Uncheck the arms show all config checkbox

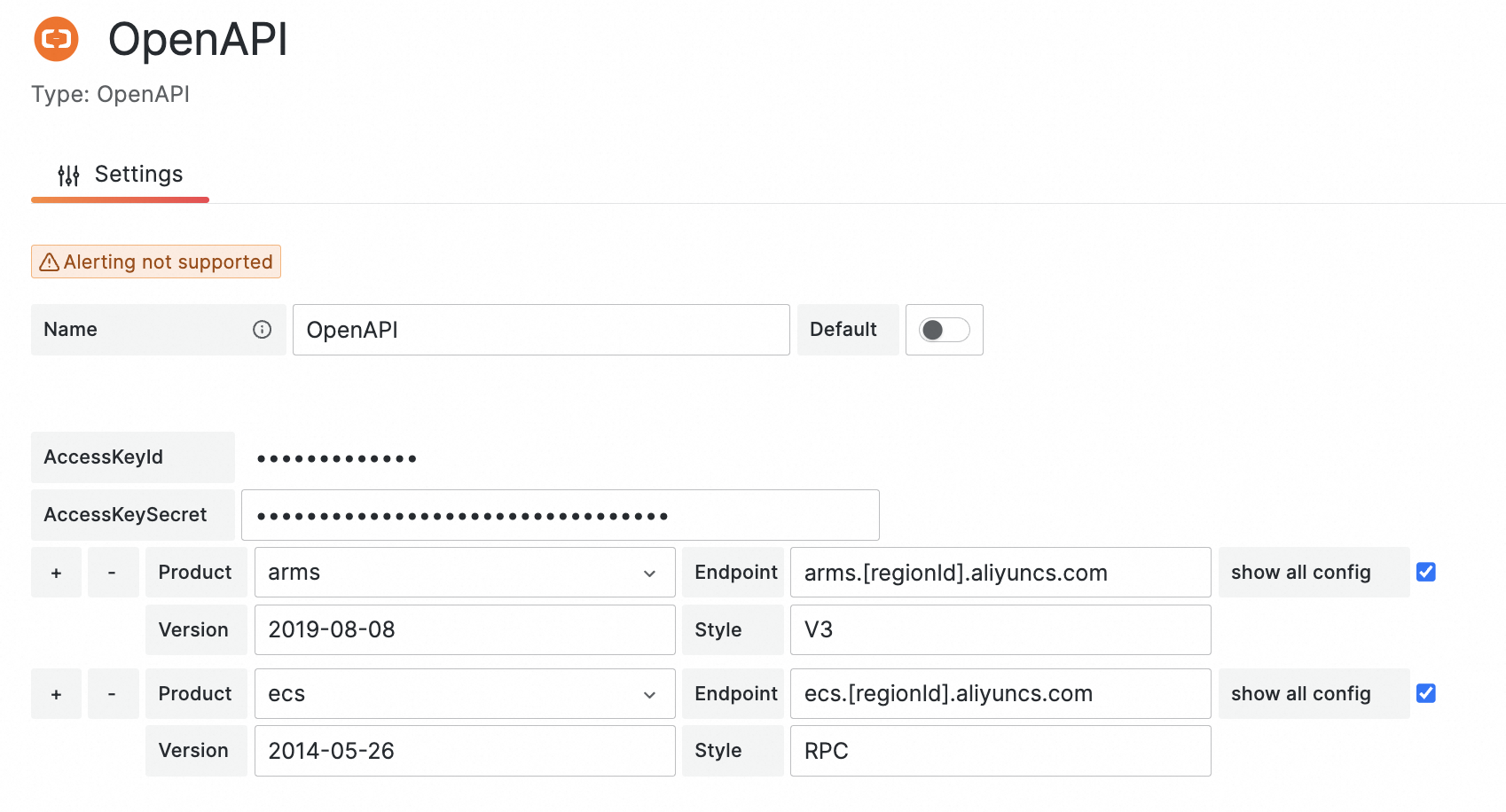pyautogui.click(x=1425, y=572)
